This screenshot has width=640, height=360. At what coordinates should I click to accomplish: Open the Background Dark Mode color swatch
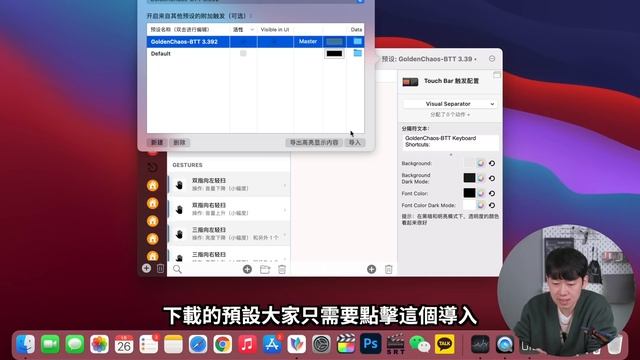[469, 178]
